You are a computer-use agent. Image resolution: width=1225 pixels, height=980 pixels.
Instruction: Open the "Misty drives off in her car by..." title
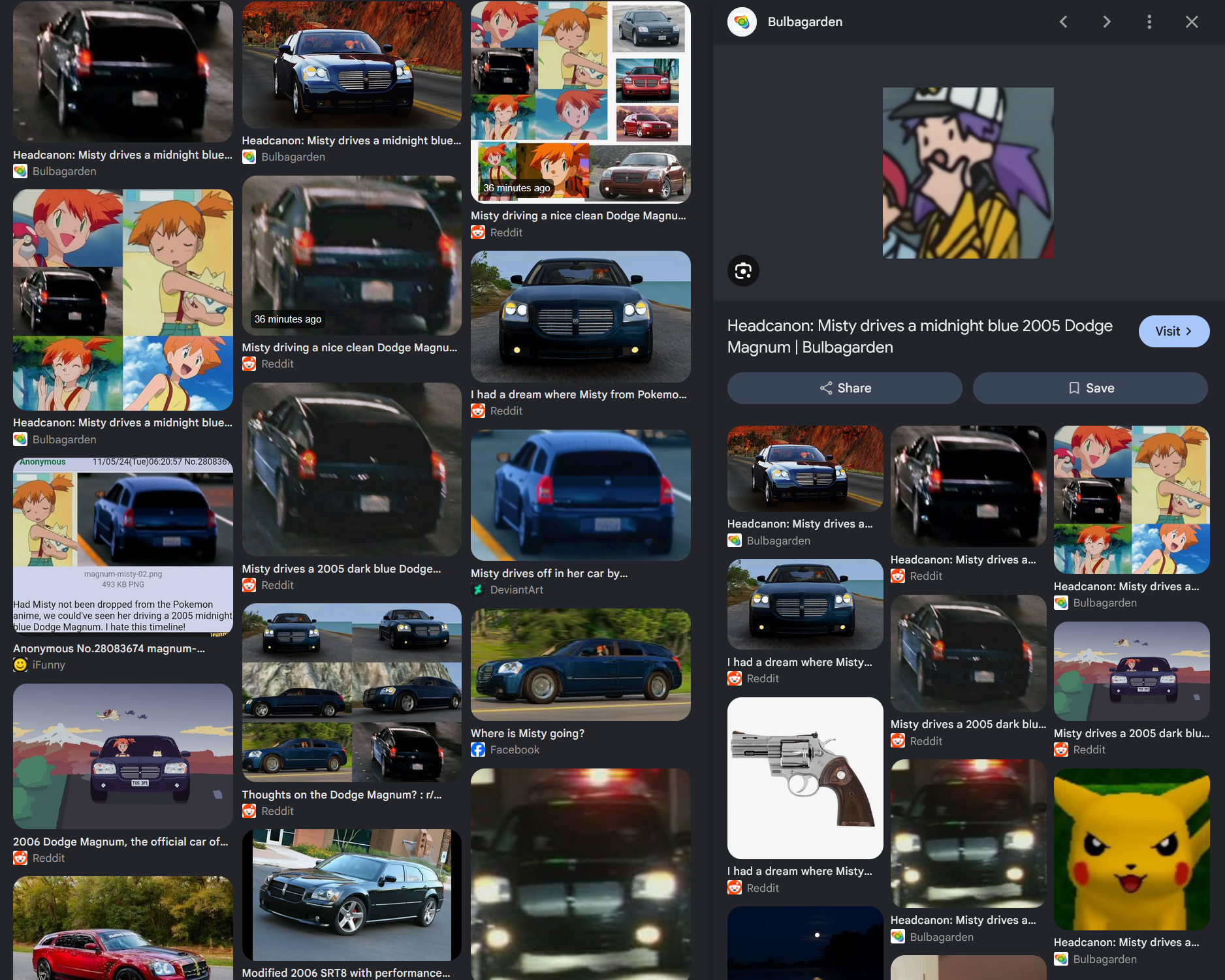tap(549, 573)
